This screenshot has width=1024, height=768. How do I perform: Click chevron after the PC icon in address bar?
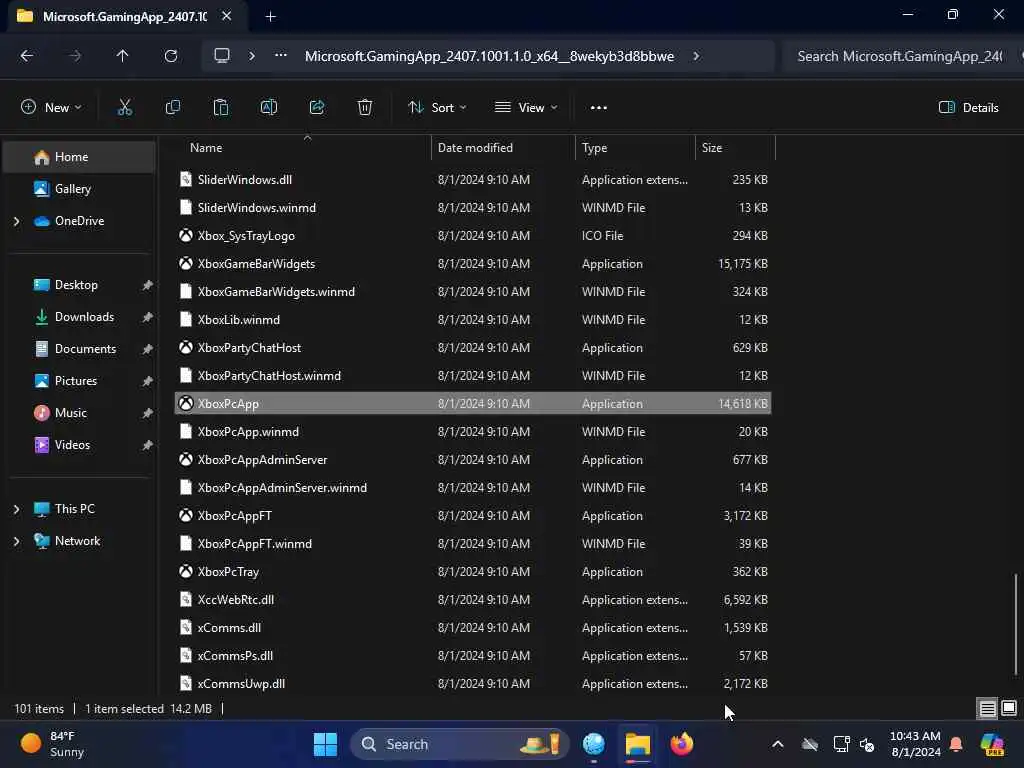click(x=251, y=56)
